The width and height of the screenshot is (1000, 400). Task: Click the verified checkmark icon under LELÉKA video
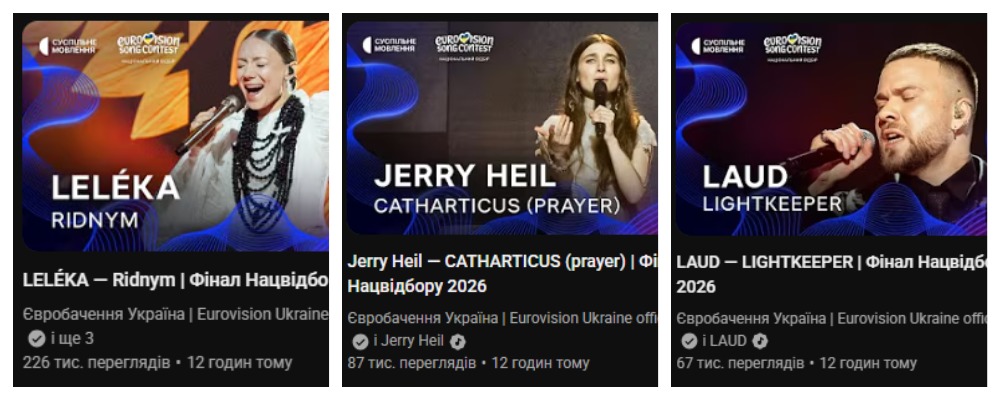(36, 338)
